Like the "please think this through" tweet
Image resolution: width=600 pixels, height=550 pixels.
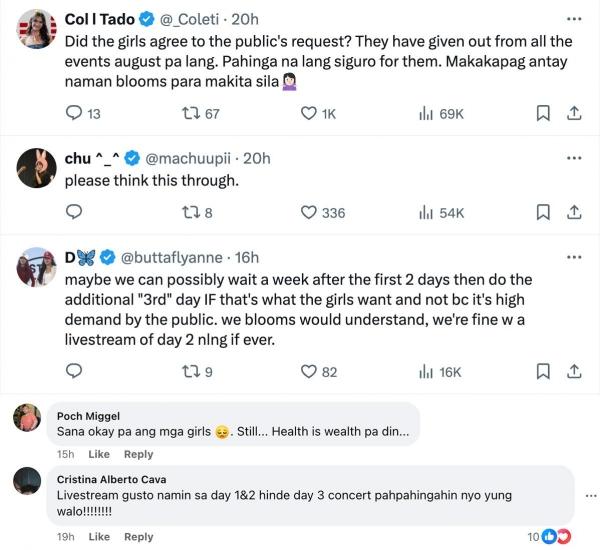(309, 212)
